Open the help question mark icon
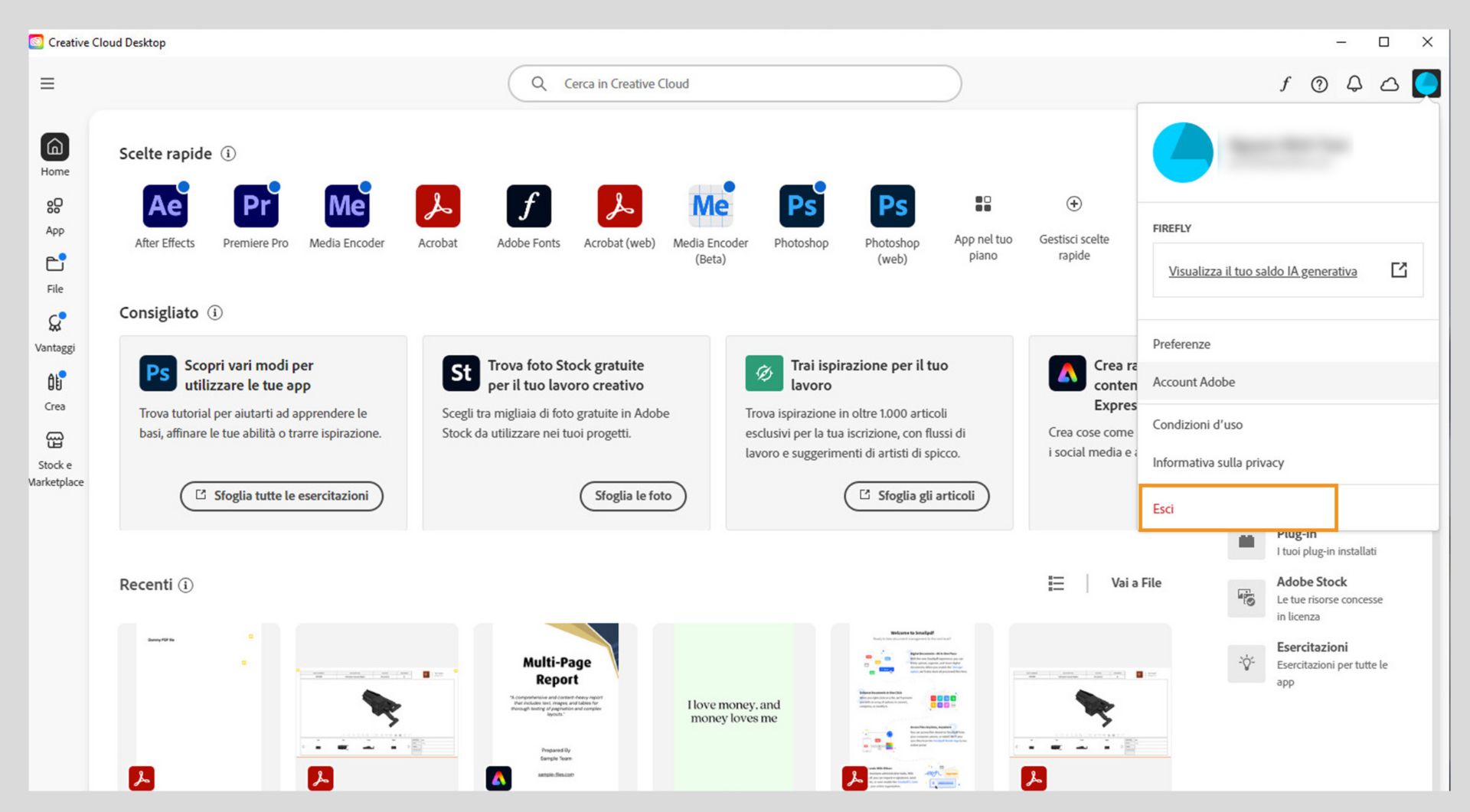This screenshot has width=1470, height=812. tap(1319, 84)
